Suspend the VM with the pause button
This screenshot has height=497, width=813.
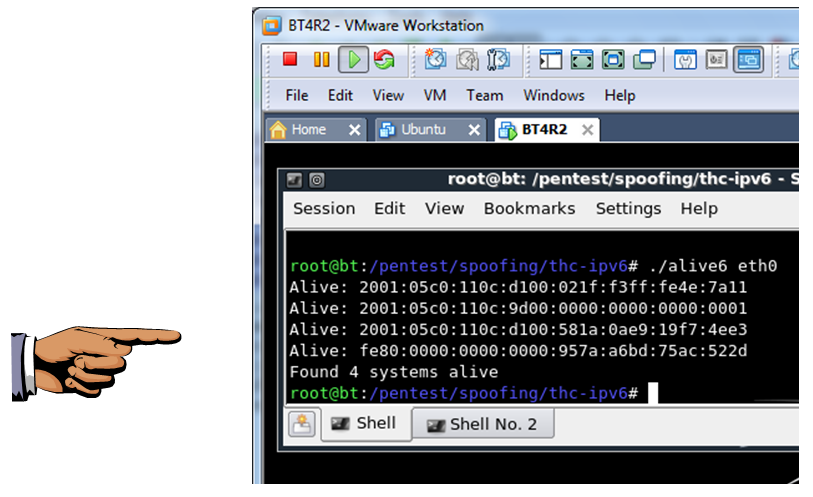point(321,59)
